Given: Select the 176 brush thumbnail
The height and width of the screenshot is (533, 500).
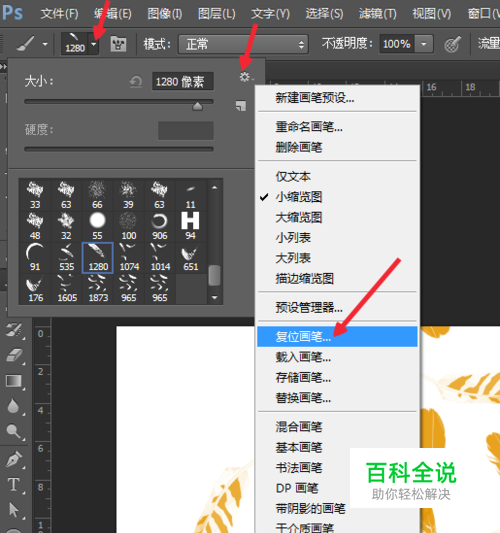Looking at the screenshot, I should [35, 289].
